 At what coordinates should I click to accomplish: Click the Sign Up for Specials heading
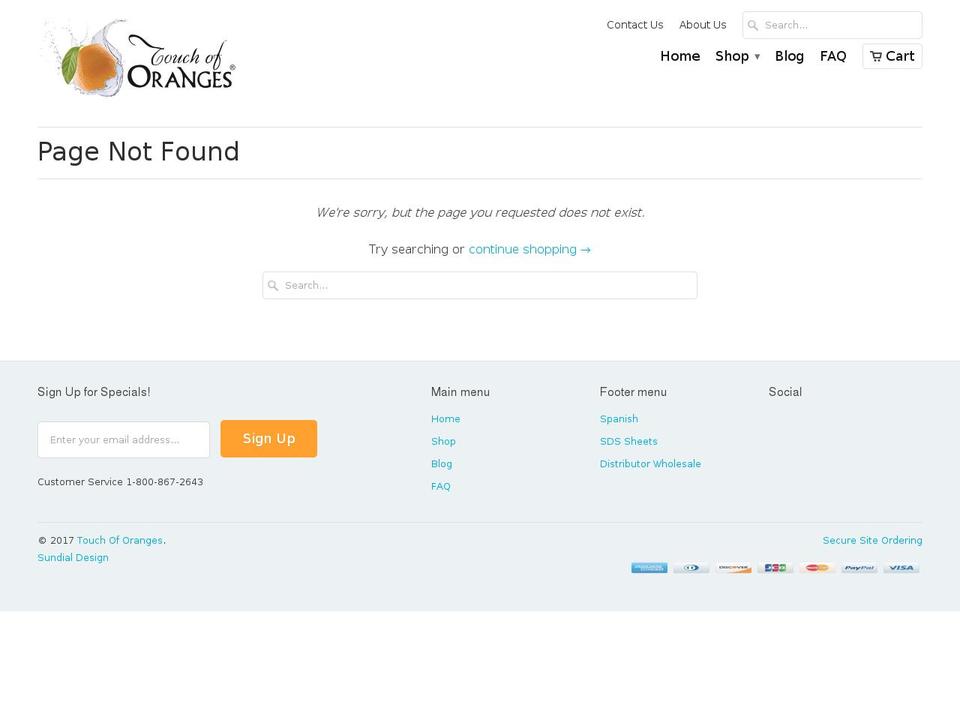94,392
